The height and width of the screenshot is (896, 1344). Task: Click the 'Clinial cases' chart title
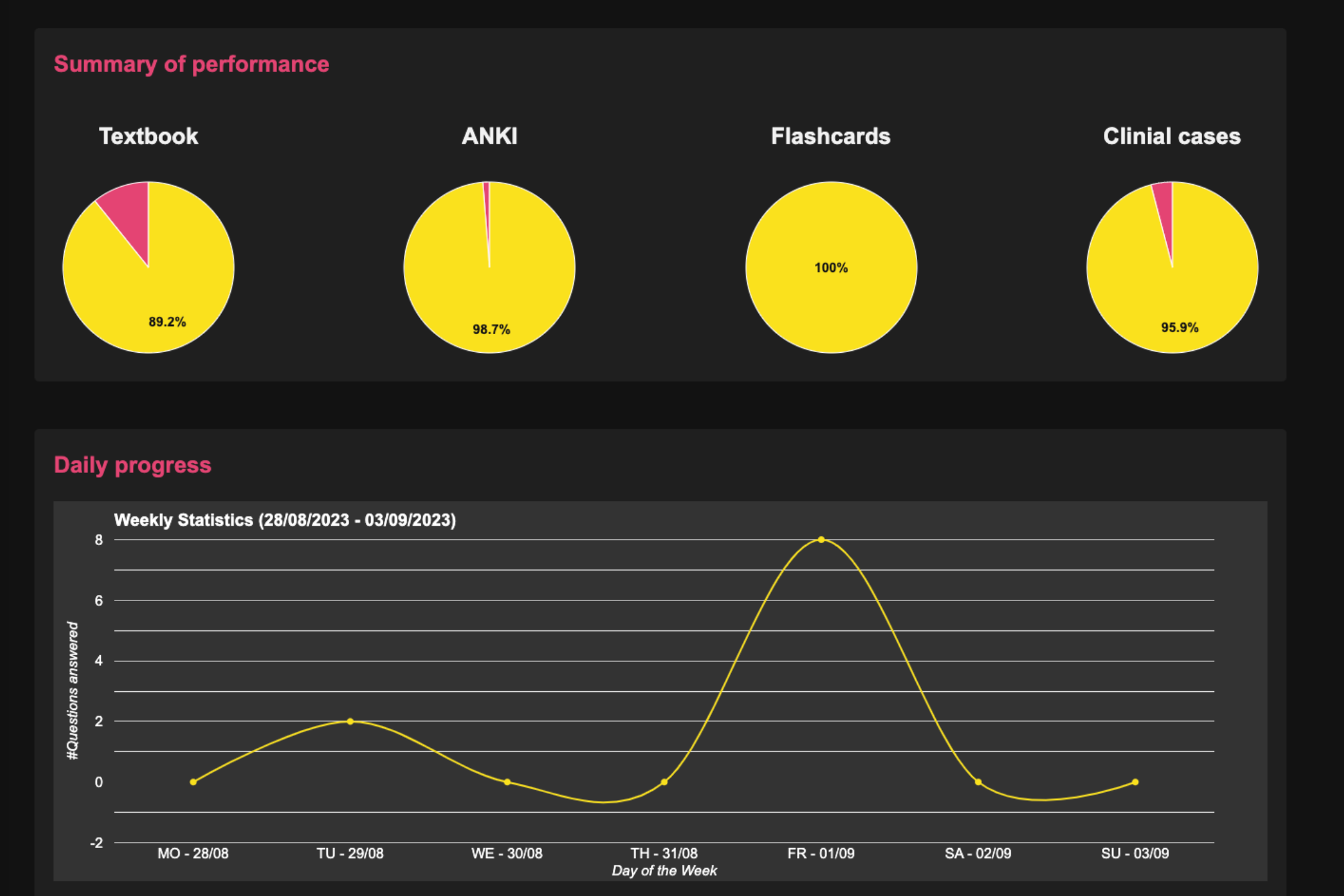click(x=1172, y=136)
